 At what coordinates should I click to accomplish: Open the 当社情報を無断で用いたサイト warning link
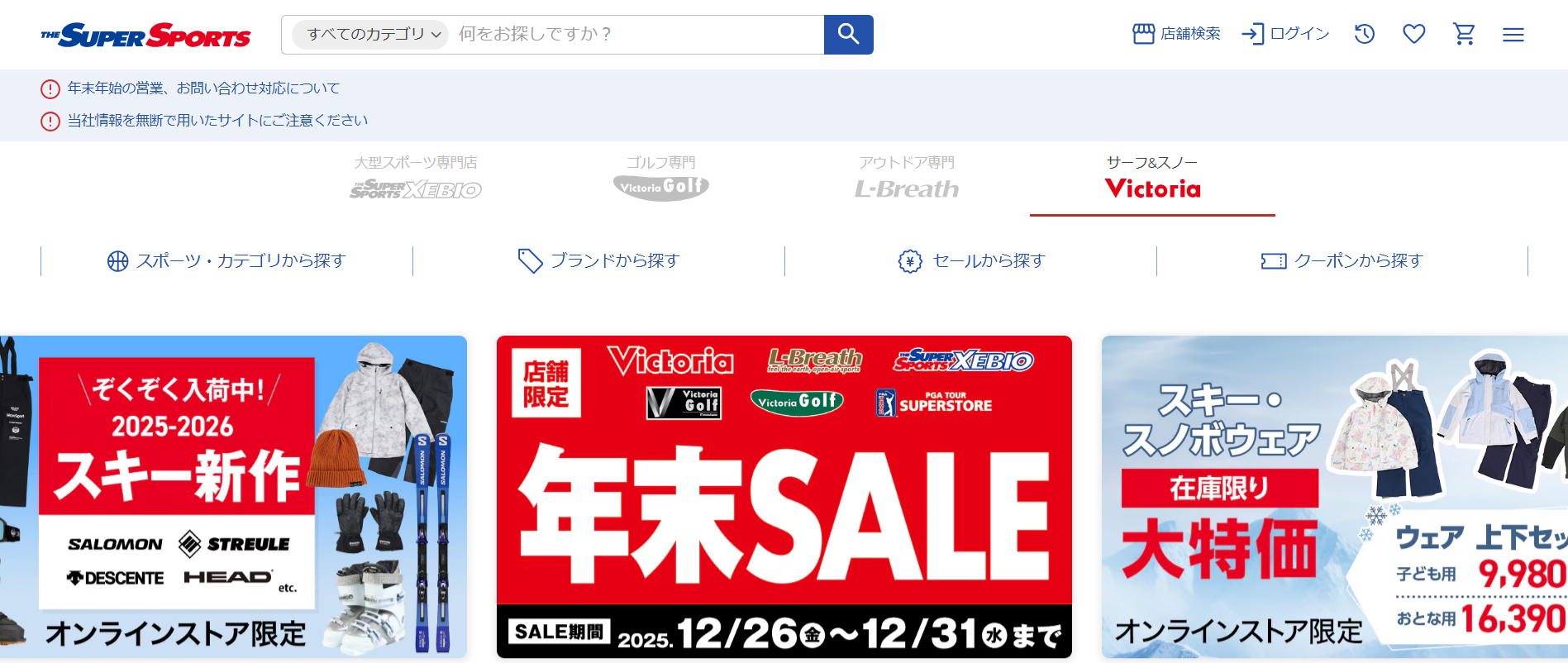217,121
